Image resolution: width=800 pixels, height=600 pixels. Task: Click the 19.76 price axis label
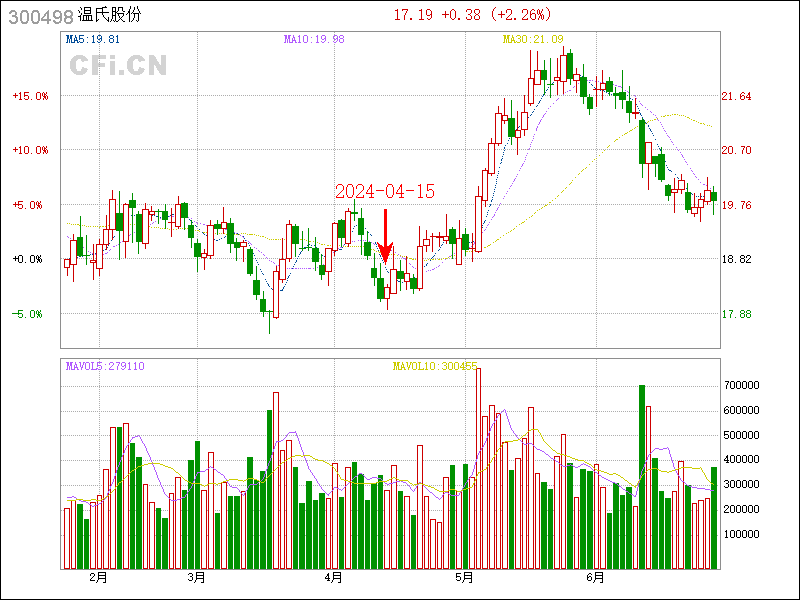pyautogui.click(x=736, y=205)
